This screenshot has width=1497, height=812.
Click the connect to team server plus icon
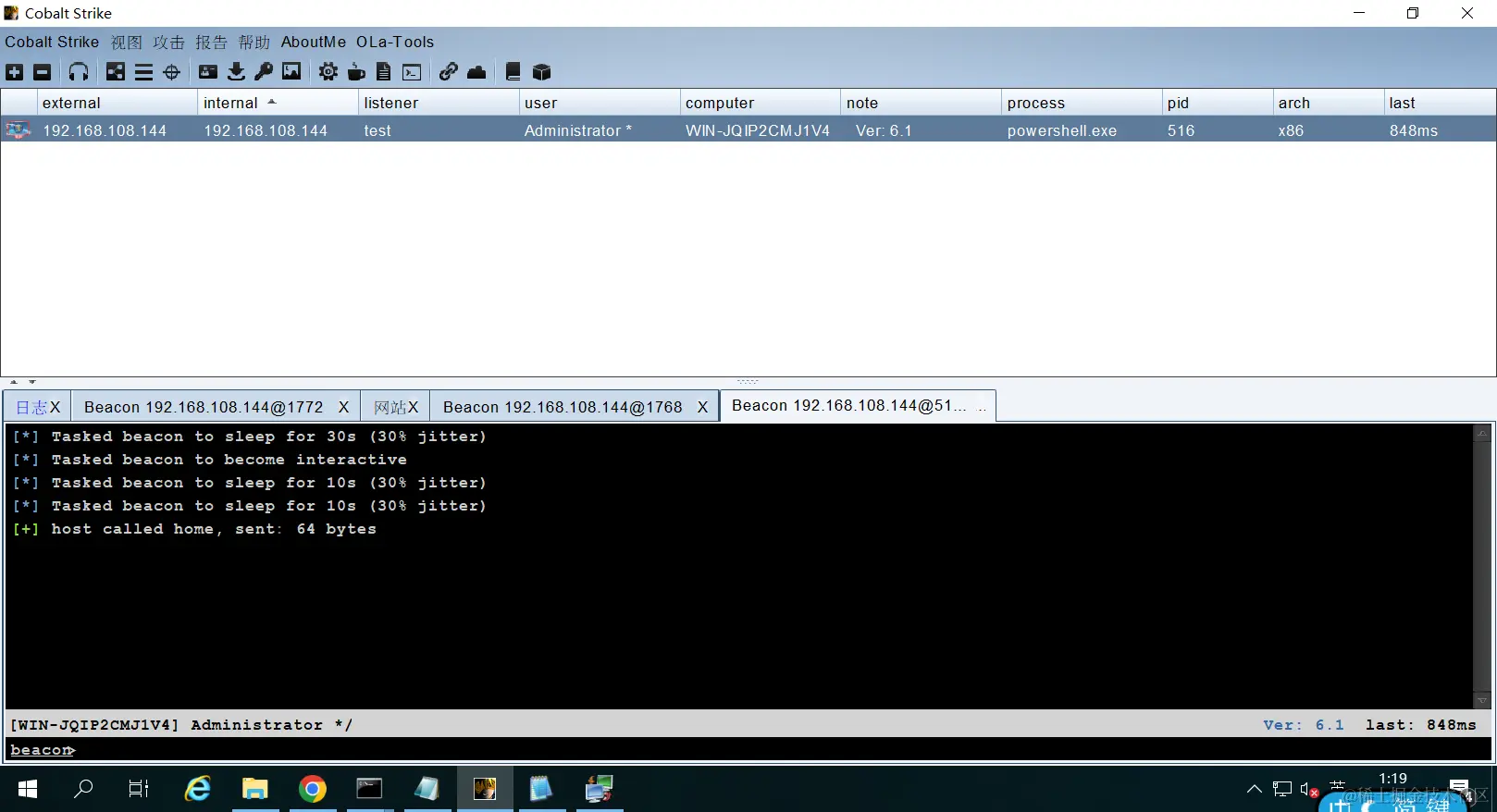coord(15,72)
